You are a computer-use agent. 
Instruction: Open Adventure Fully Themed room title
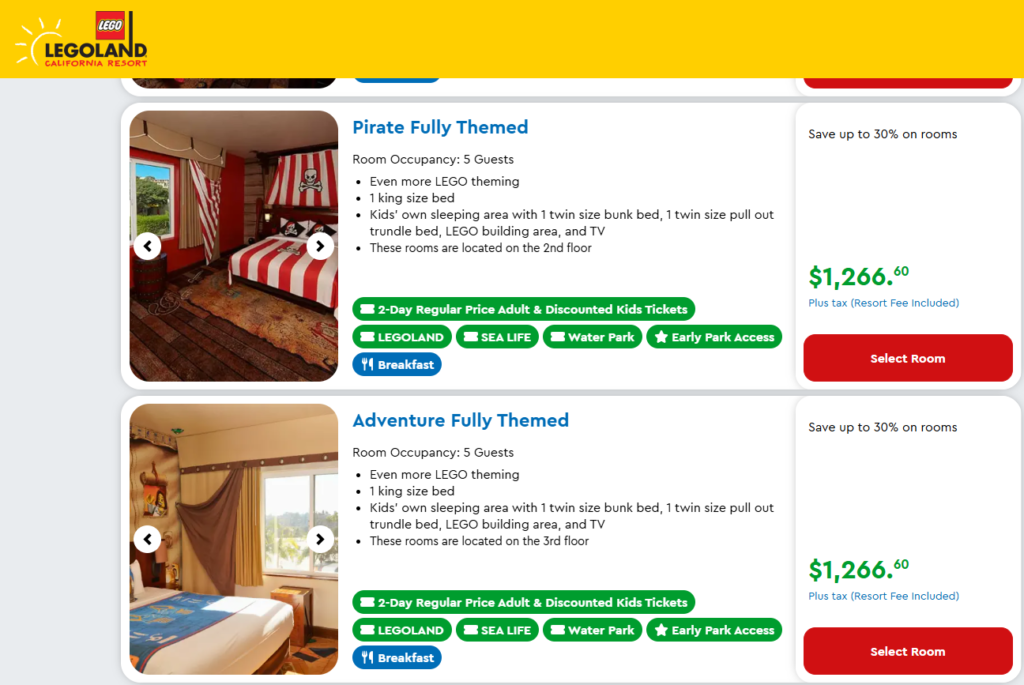460,421
